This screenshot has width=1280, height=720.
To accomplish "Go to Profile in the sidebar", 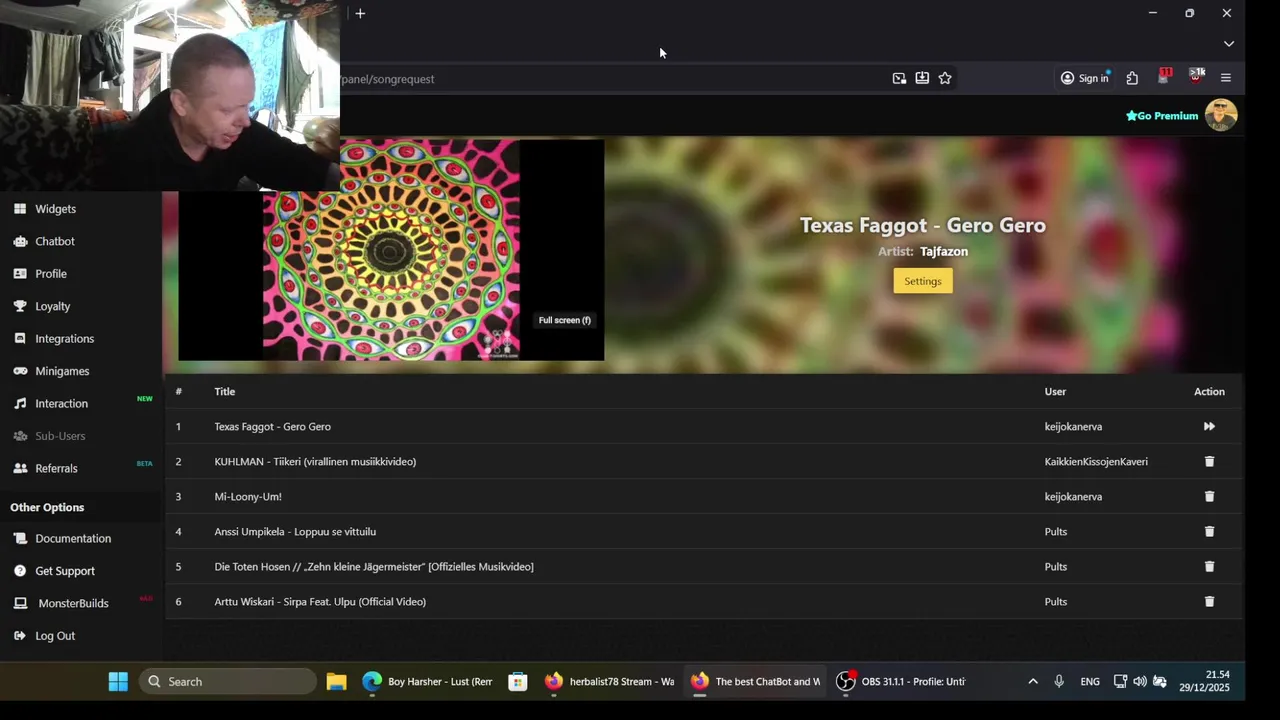I will (x=51, y=274).
